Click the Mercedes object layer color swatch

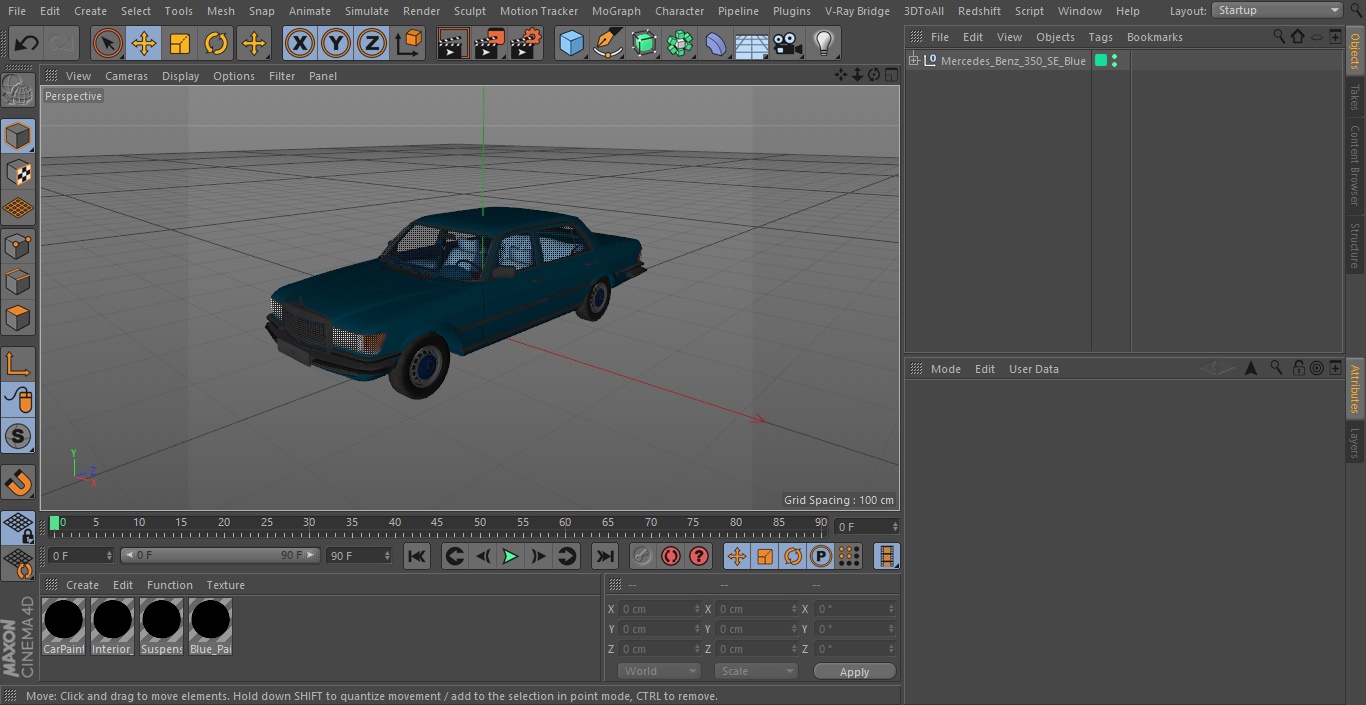point(1101,61)
